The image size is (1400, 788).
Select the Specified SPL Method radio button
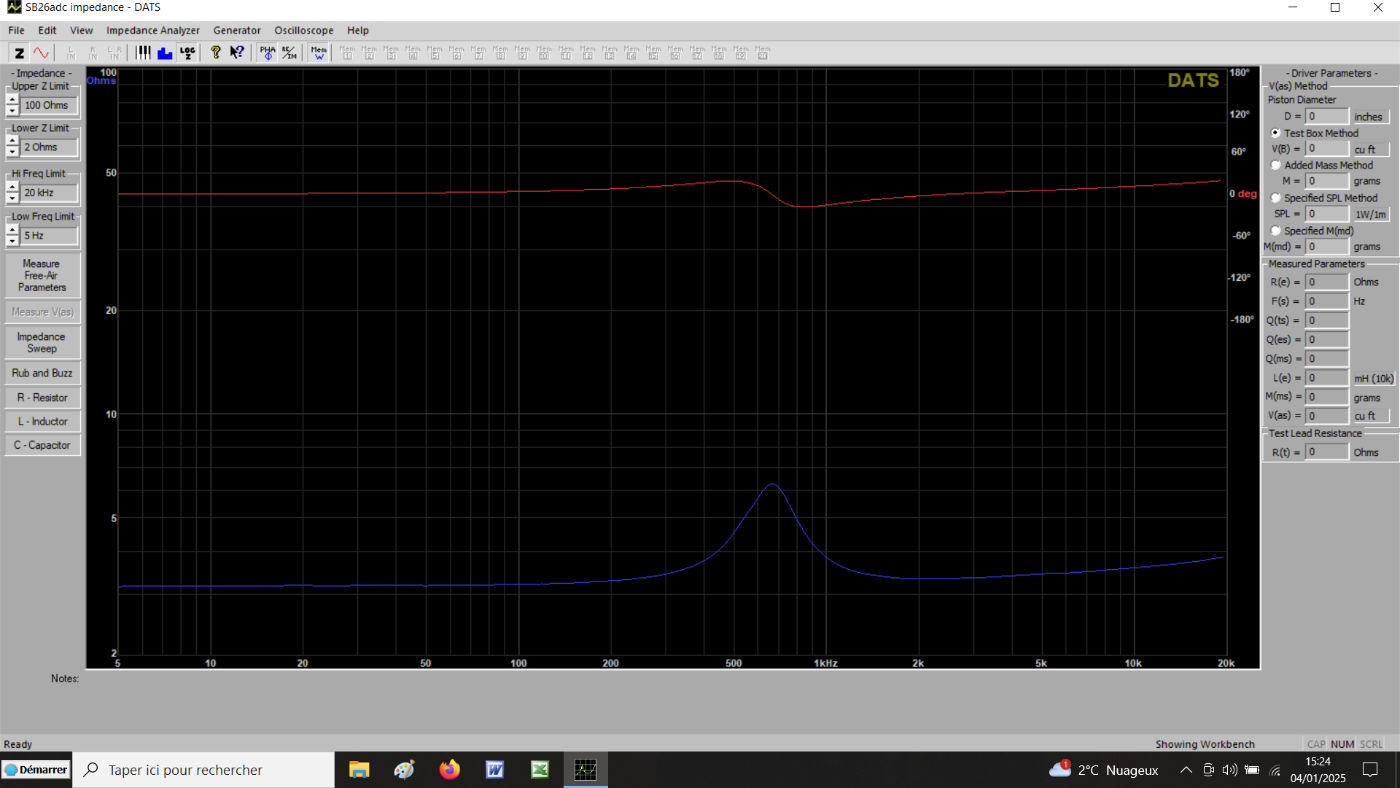pyautogui.click(x=1276, y=198)
